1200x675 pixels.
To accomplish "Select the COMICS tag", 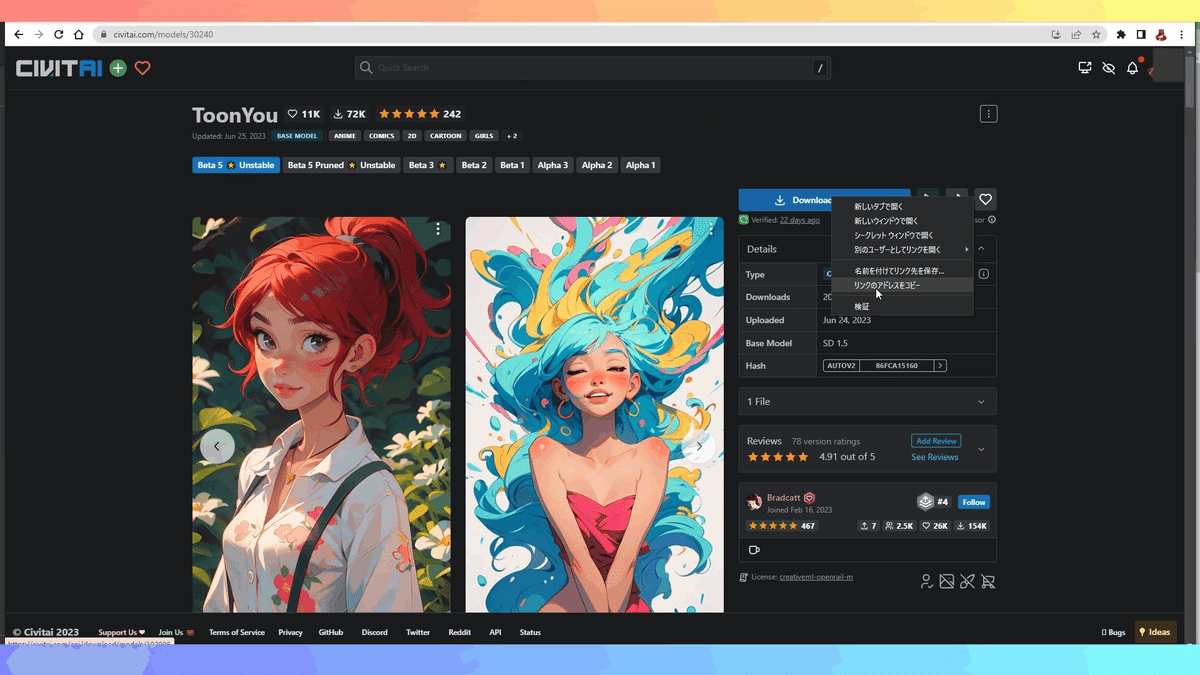I will tap(381, 136).
